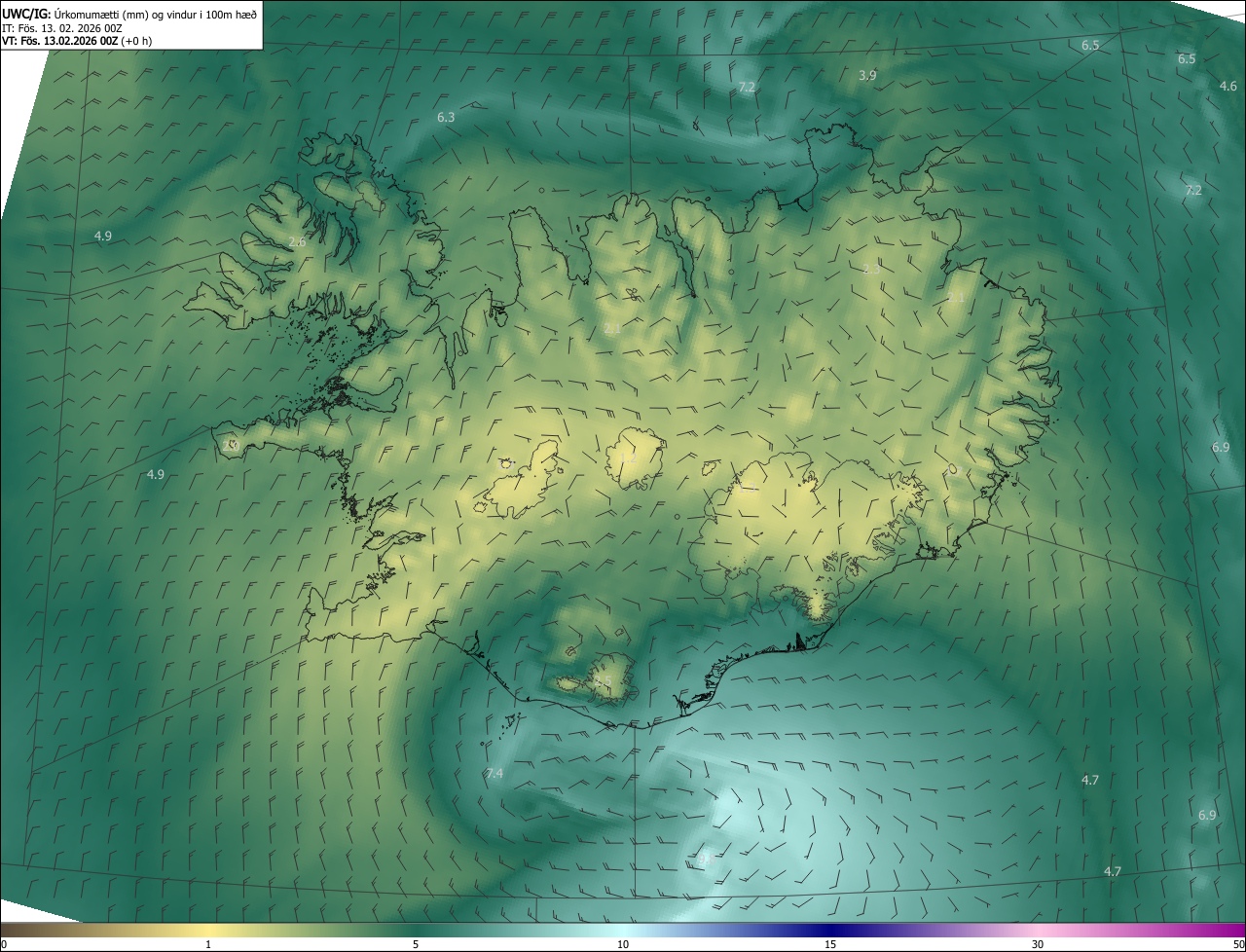Click the colorbar tick label 0
This screenshot has height=952, width=1246.
(x=4, y=945)
